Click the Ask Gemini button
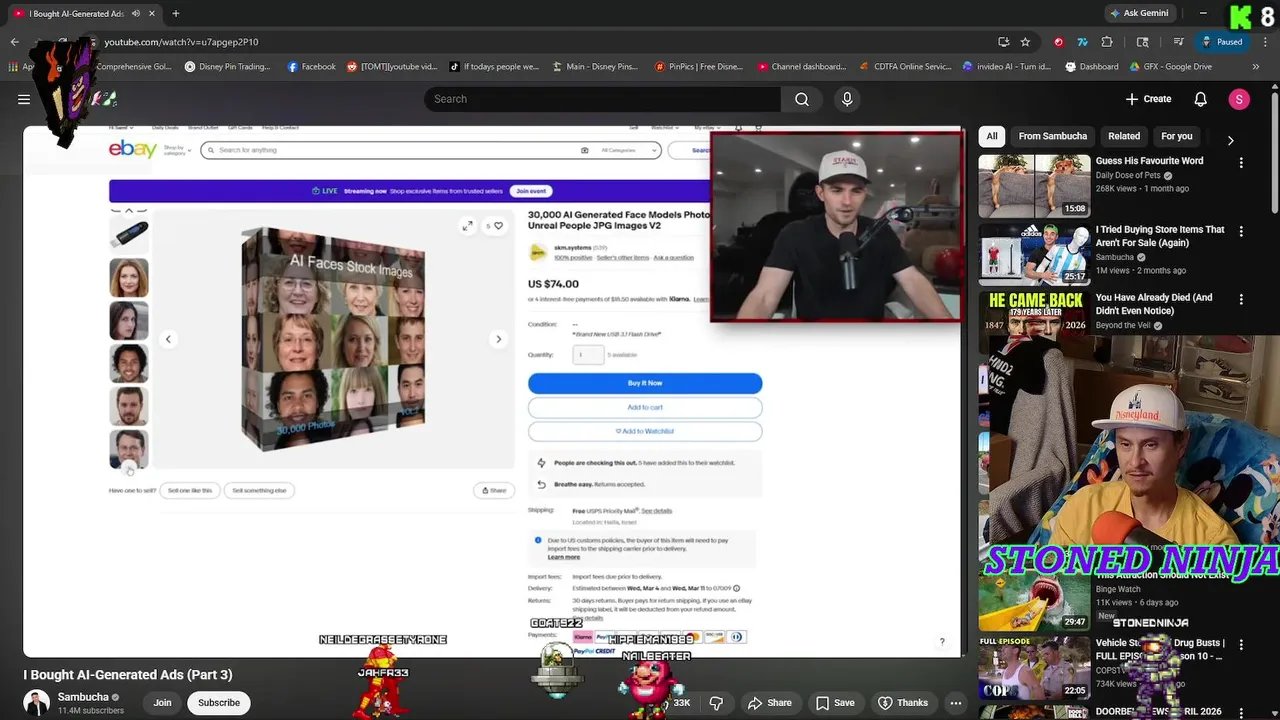1280x720 pixels. [x=1138, y=13]
